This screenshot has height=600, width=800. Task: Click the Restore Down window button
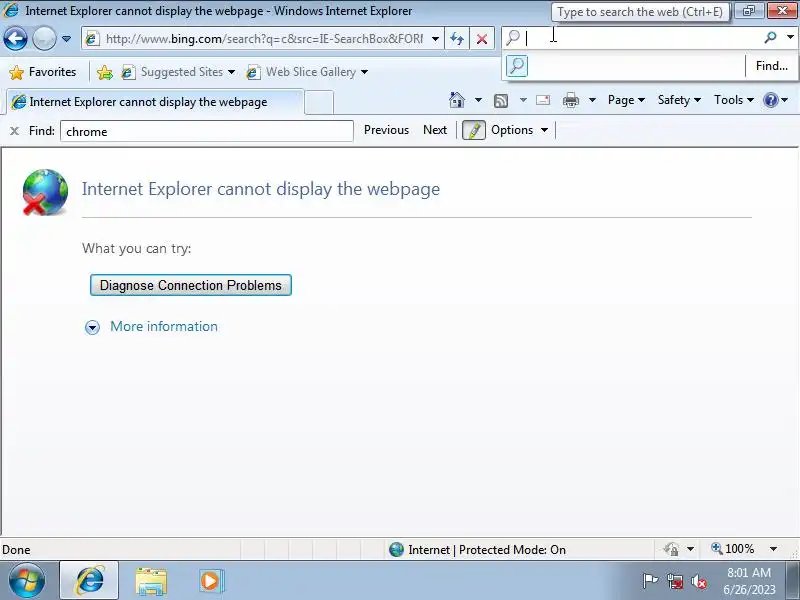[x=749, y=11]
